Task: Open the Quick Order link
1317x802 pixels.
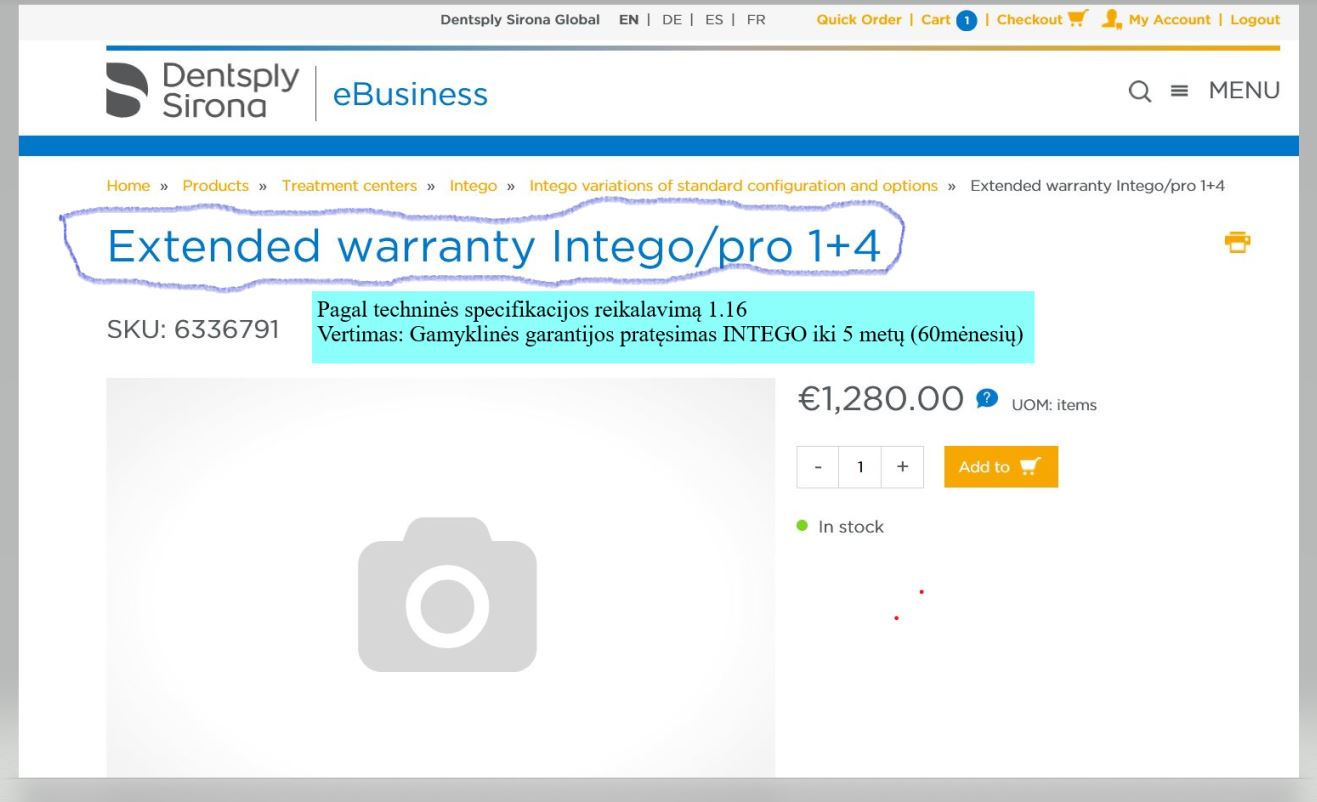Action: coord(858,20)
